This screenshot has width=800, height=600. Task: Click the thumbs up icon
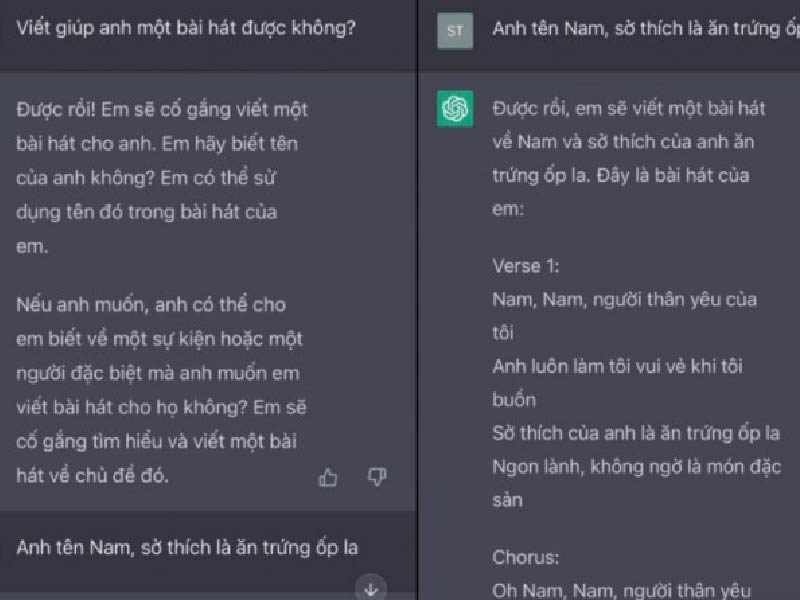pos(328,478)
